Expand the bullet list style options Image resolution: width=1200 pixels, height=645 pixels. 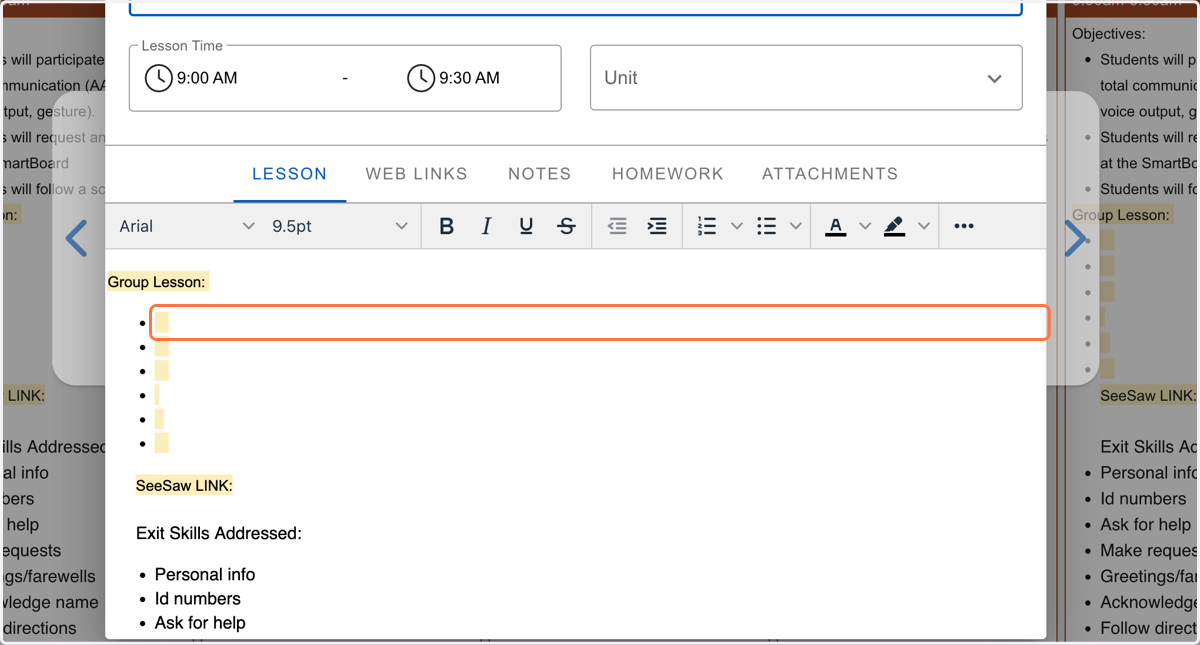pyautogui.click(x=796, y=226)
